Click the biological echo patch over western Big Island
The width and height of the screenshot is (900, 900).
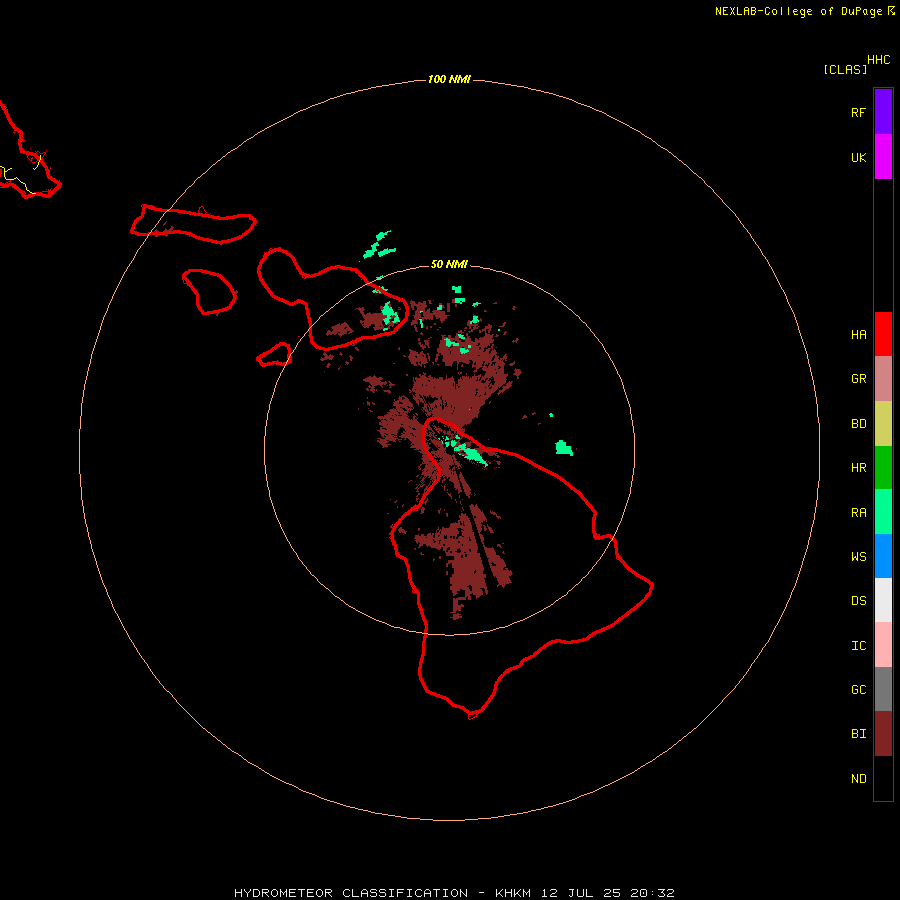click(x=465, y=557)
